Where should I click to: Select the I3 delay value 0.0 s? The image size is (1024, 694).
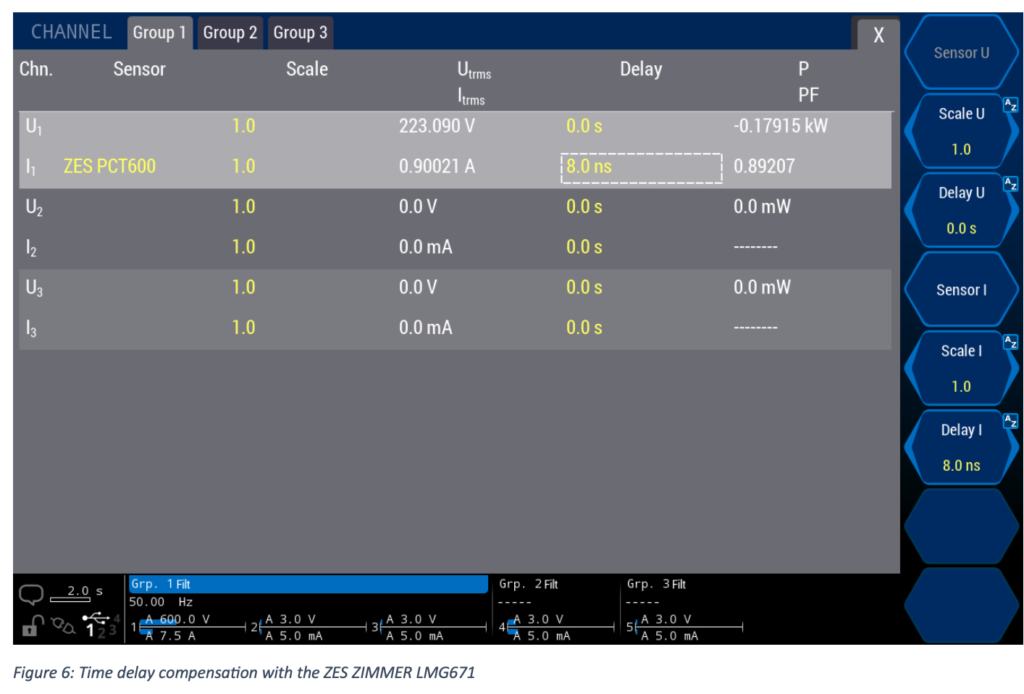(x=584, y=328)
